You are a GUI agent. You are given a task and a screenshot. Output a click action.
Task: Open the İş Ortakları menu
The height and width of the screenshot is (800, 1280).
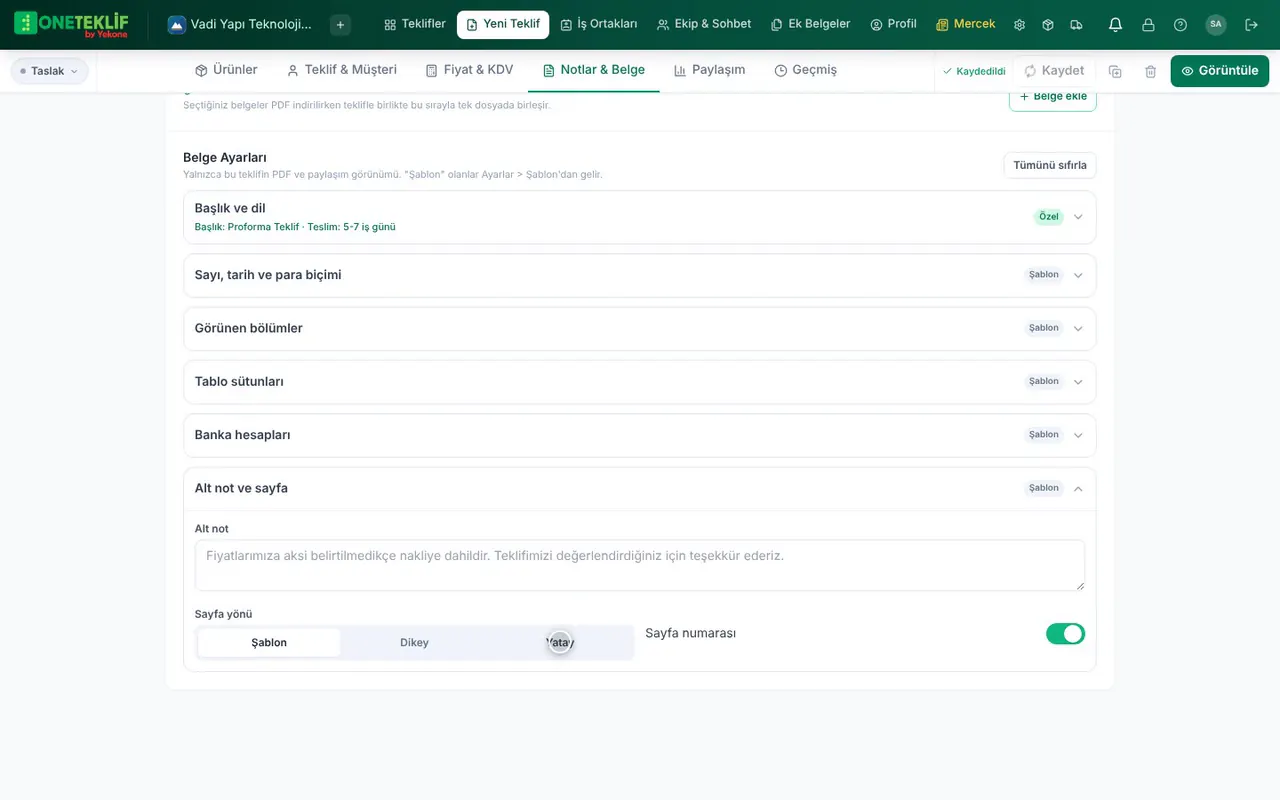598,24
